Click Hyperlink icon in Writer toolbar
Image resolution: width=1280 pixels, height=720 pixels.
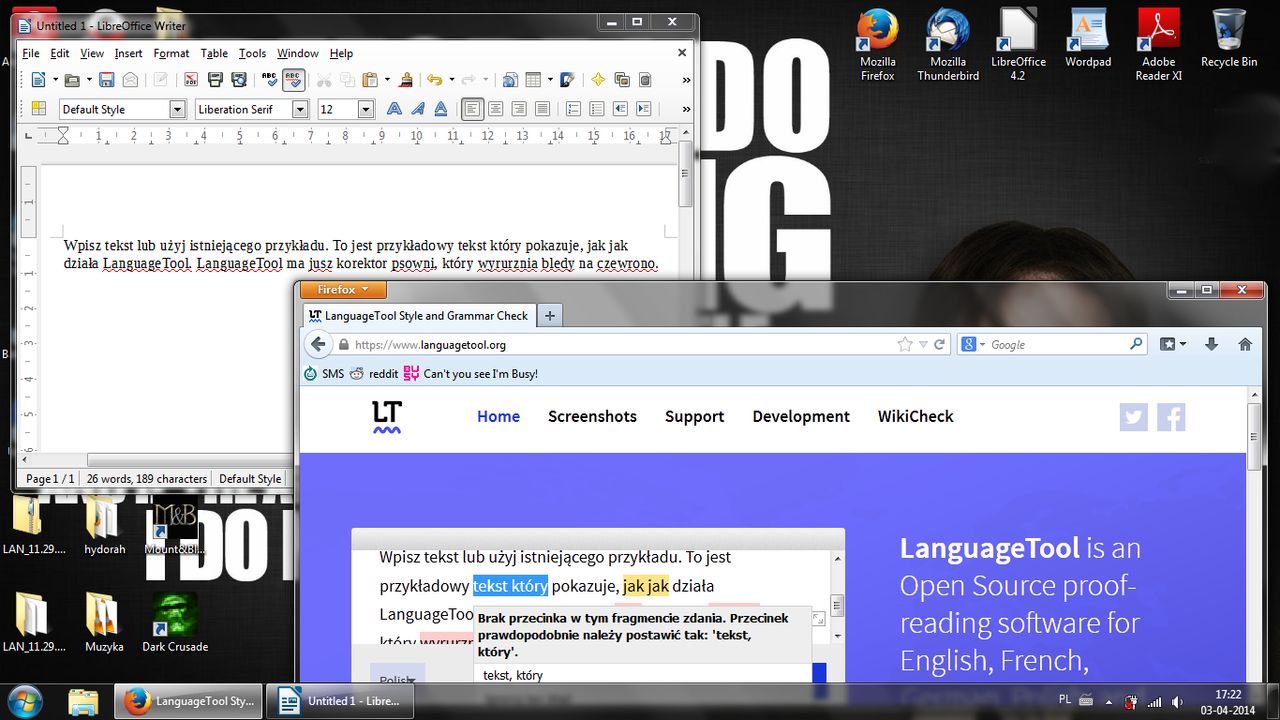(x=510, y=80)
